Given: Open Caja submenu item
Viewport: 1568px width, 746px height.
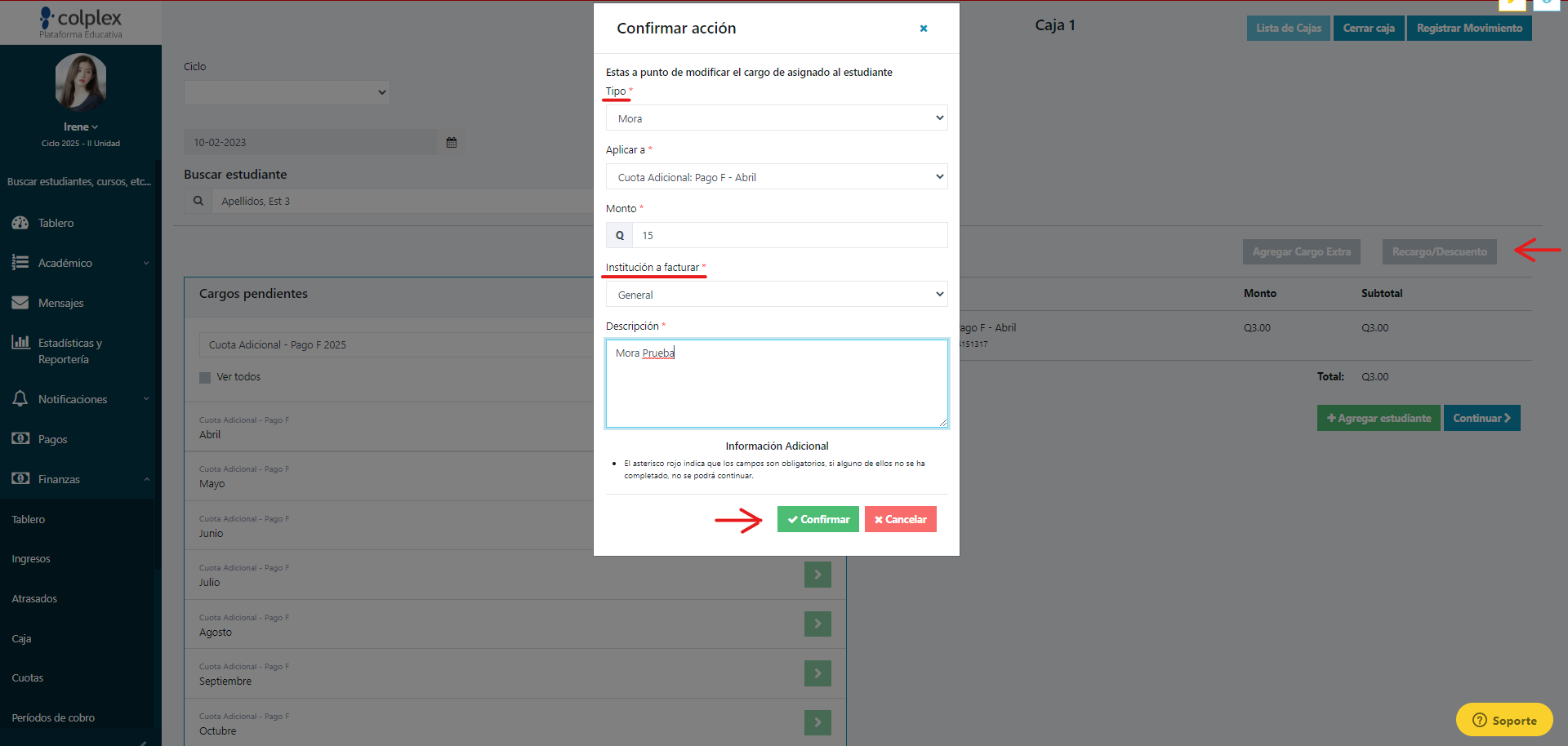Looking at the screenshot, I should (x=21, y=639).
